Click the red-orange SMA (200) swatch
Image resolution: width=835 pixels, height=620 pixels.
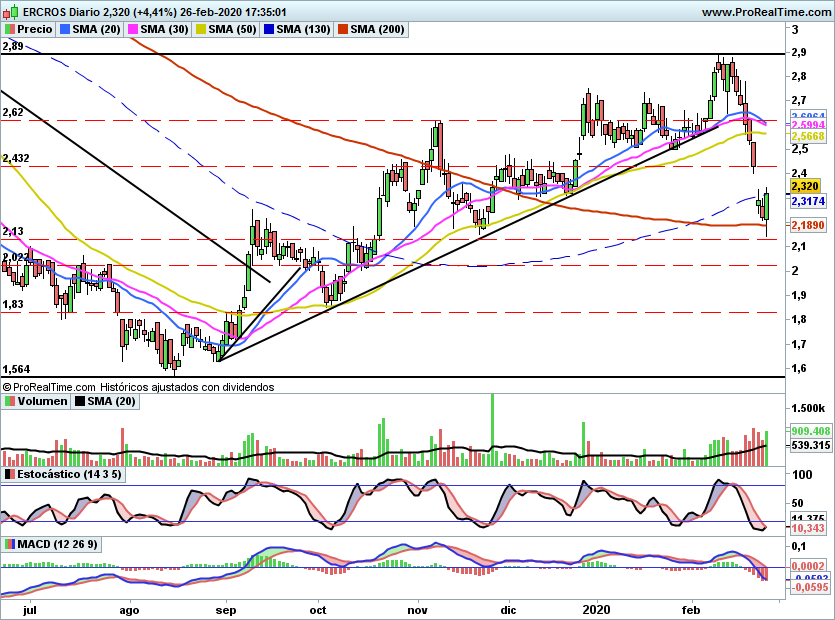click(343, 29)
